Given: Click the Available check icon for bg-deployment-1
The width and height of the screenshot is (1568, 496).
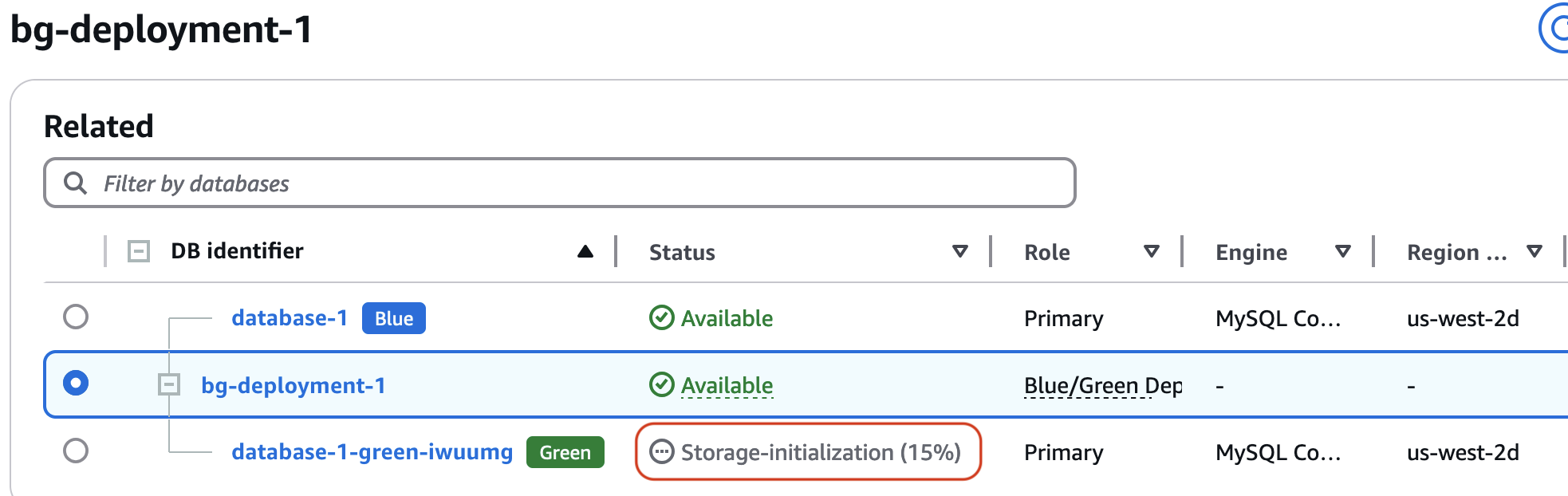Looking at the screenshot, I should click(x=661, y=385).
